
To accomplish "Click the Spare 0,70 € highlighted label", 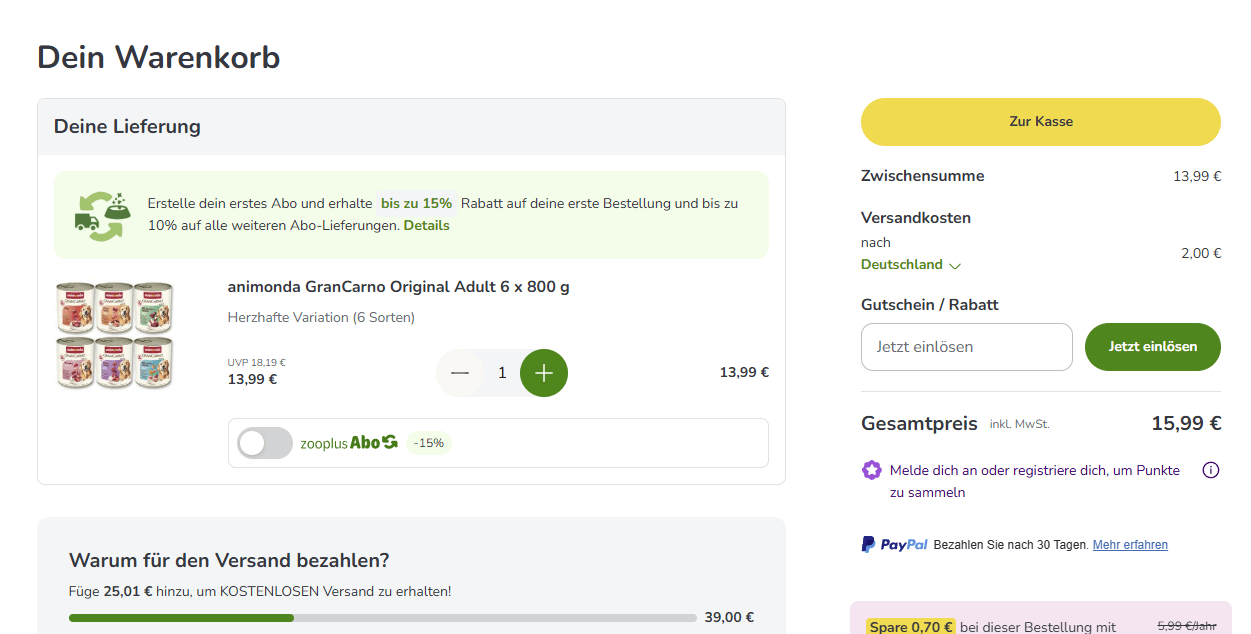I will pyautogui.click(x=911, y=627).
